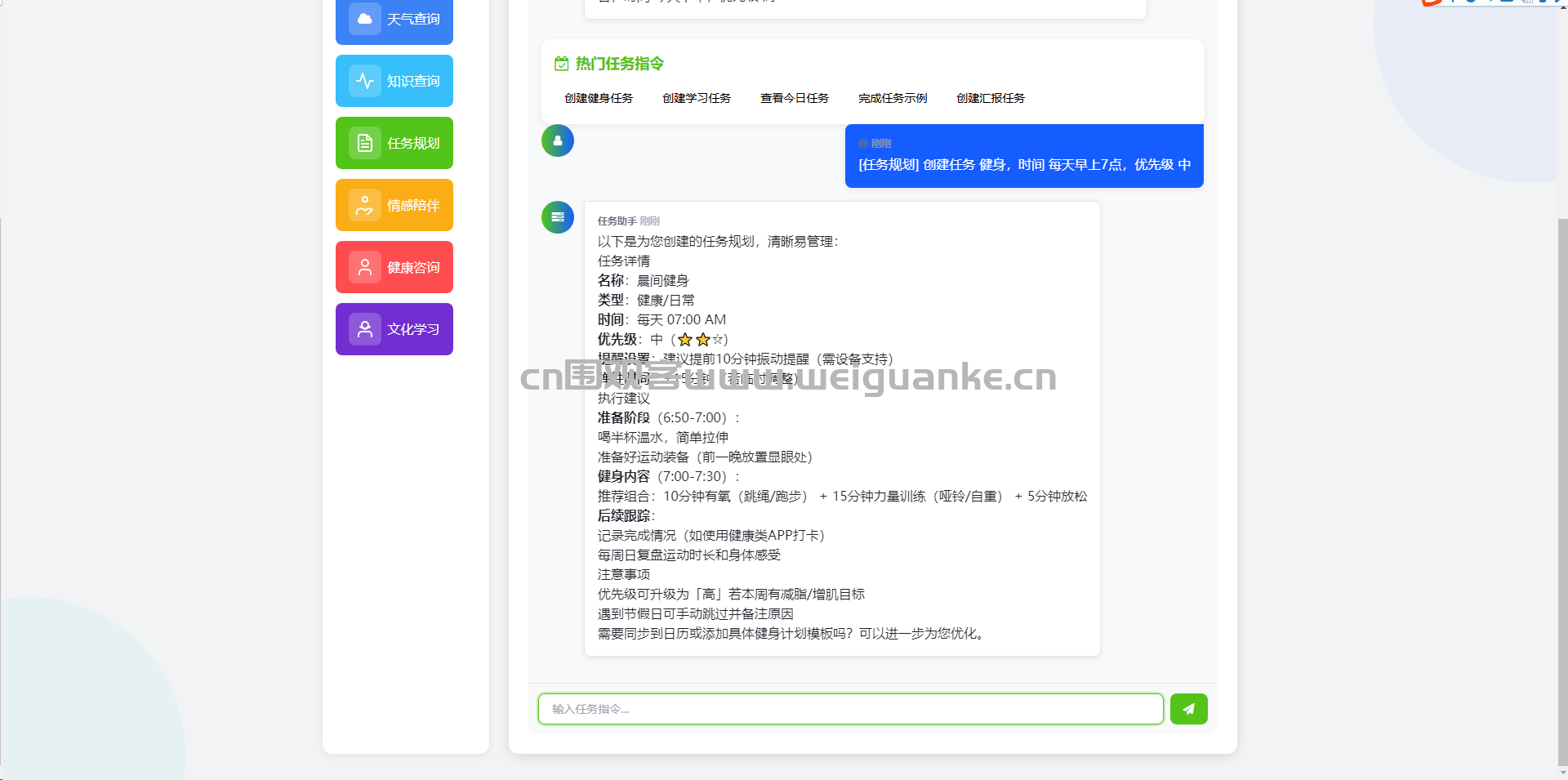Image resolution: width=1568 pixels, height=780 pixels.
Task: Click the line 记录完成情况 (如使用健康类APP打卡)
Action: [x=712, y=536]
